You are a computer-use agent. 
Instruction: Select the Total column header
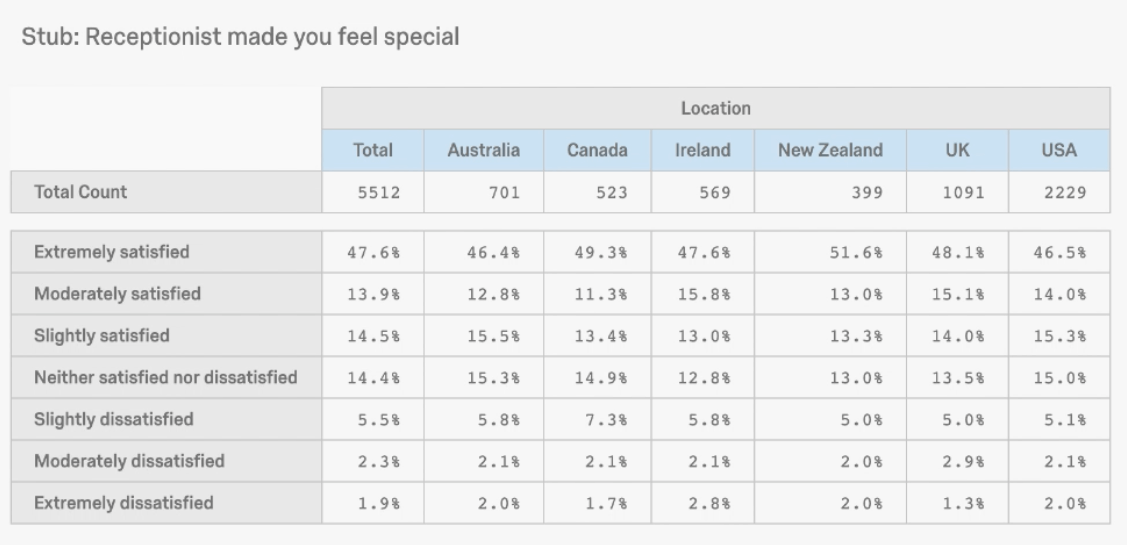(373, 150)
